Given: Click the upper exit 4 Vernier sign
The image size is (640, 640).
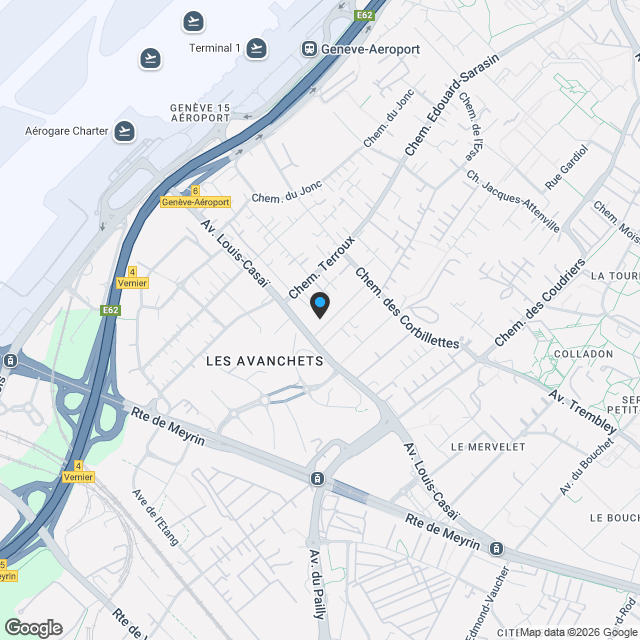Looking at the screenshot, I should point(132,278).
